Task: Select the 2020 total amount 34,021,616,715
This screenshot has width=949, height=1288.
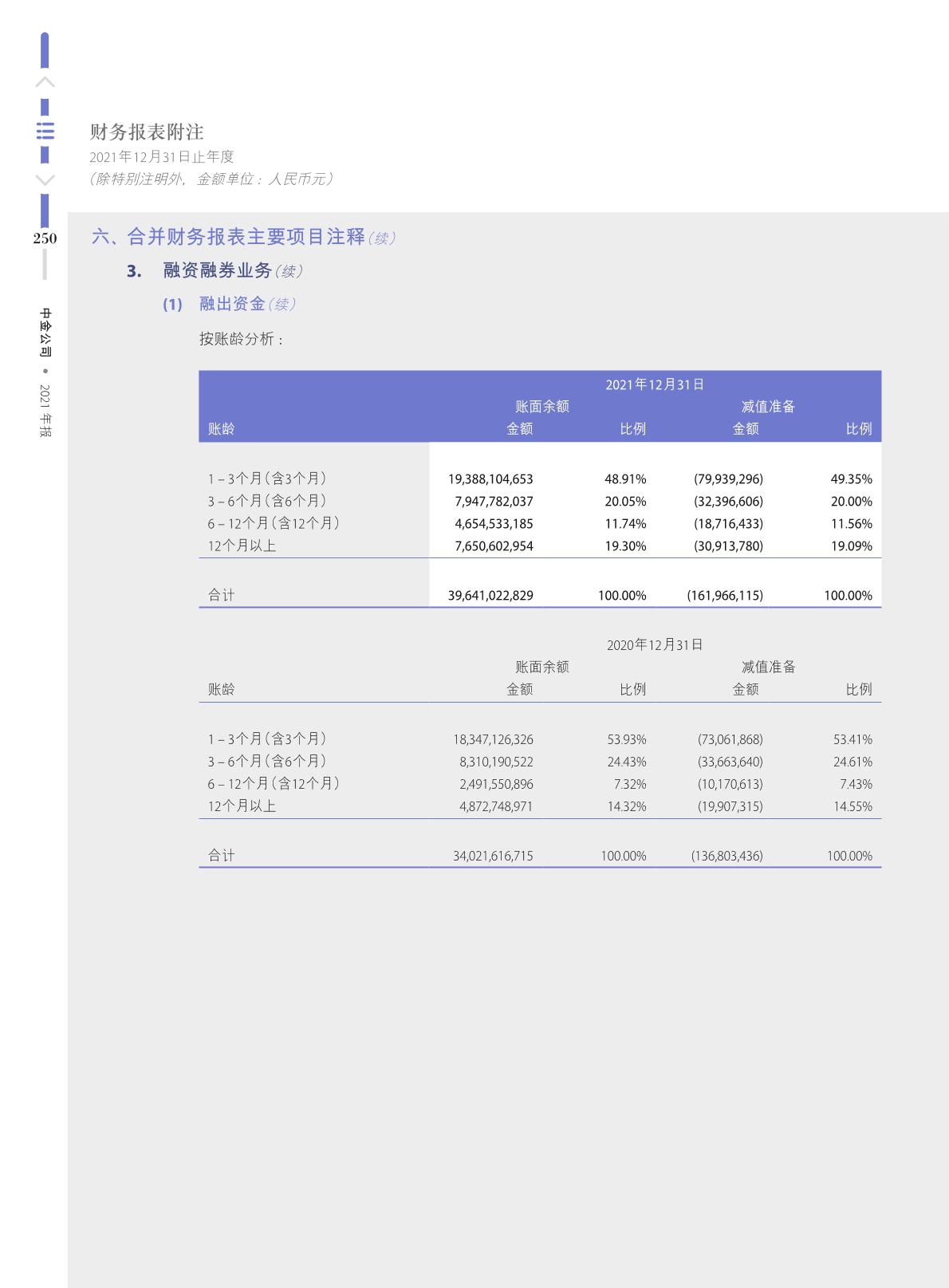Action: pyautogui.click(x=493, y=856)
